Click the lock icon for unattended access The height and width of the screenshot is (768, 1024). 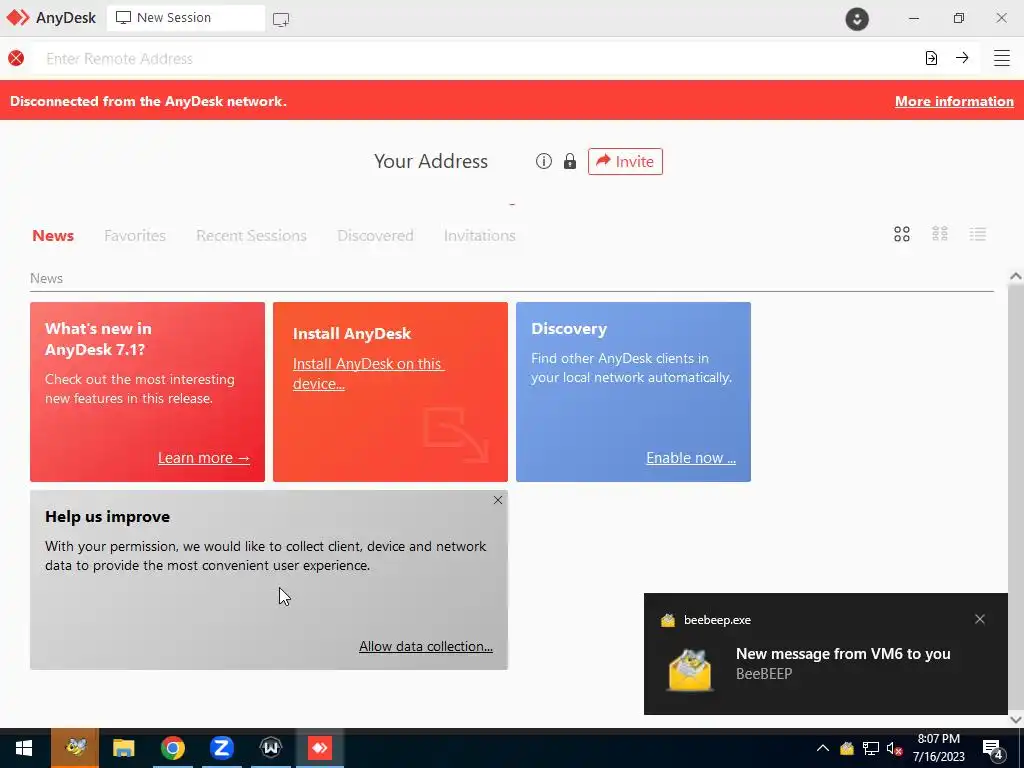click(x=570, y=161)
